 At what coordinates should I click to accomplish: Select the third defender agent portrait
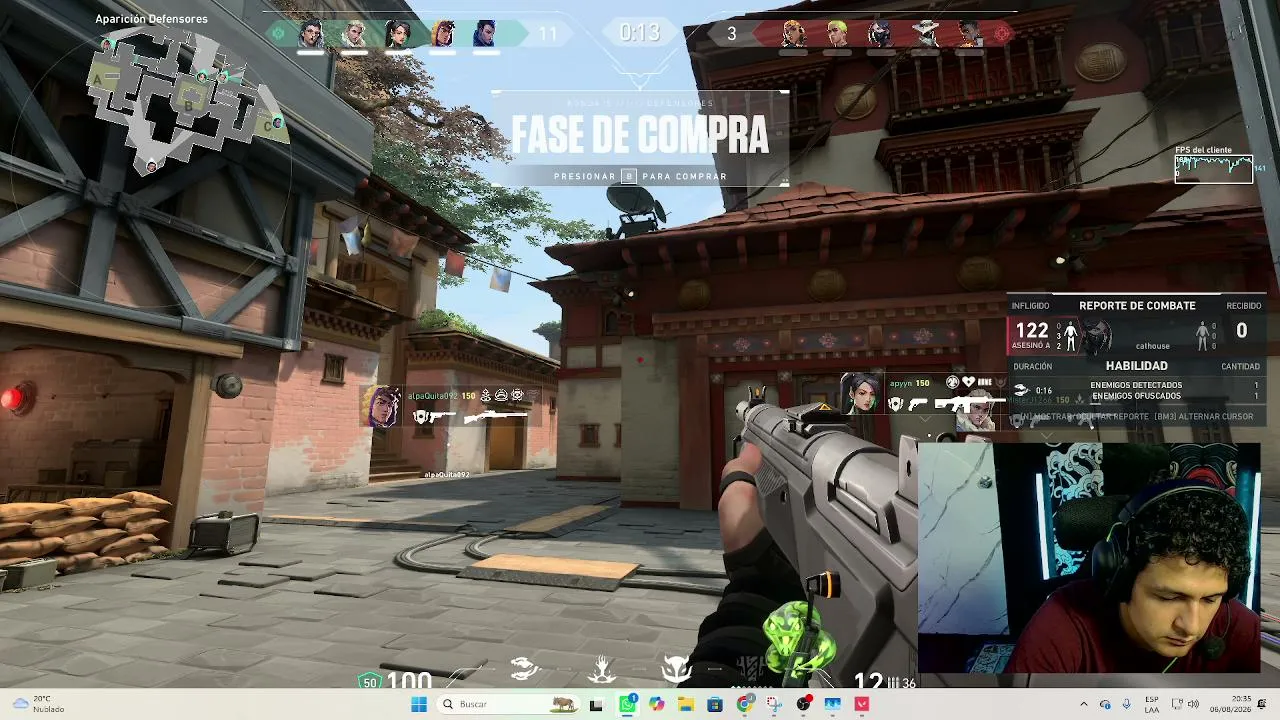[x=398, y=34]
